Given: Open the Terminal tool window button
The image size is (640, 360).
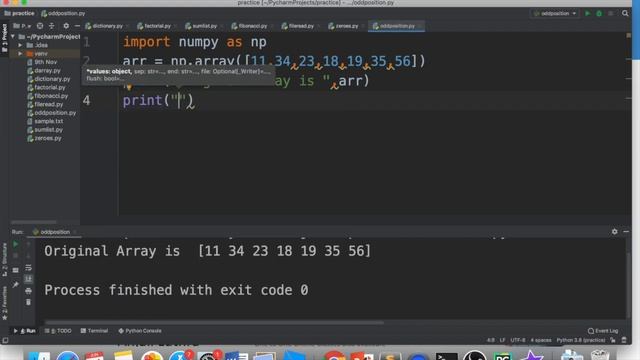Looking at the screenshot, I should [94, 331].
